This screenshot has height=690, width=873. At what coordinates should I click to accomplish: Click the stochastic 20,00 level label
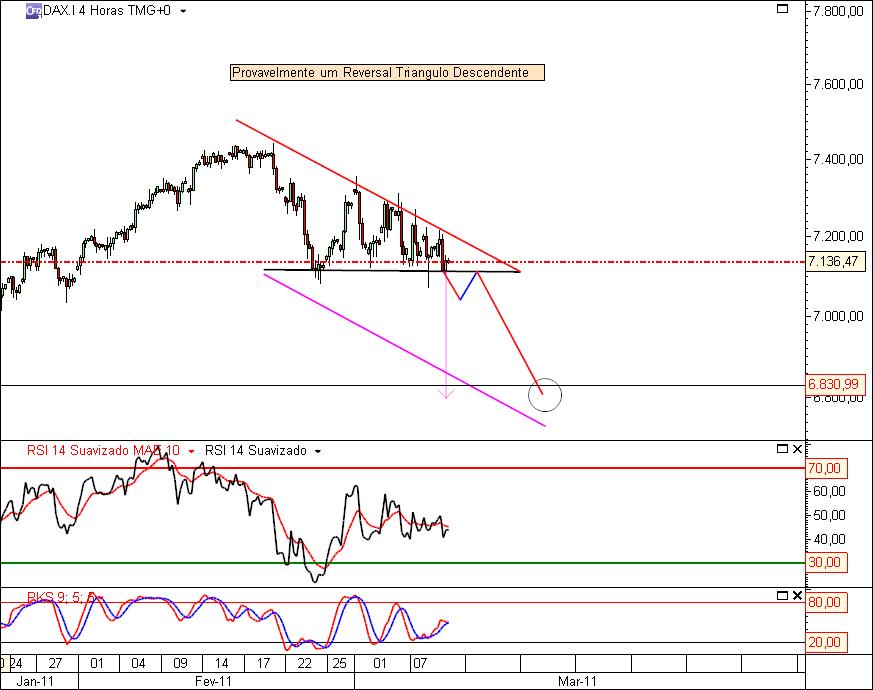click(826, 643)
